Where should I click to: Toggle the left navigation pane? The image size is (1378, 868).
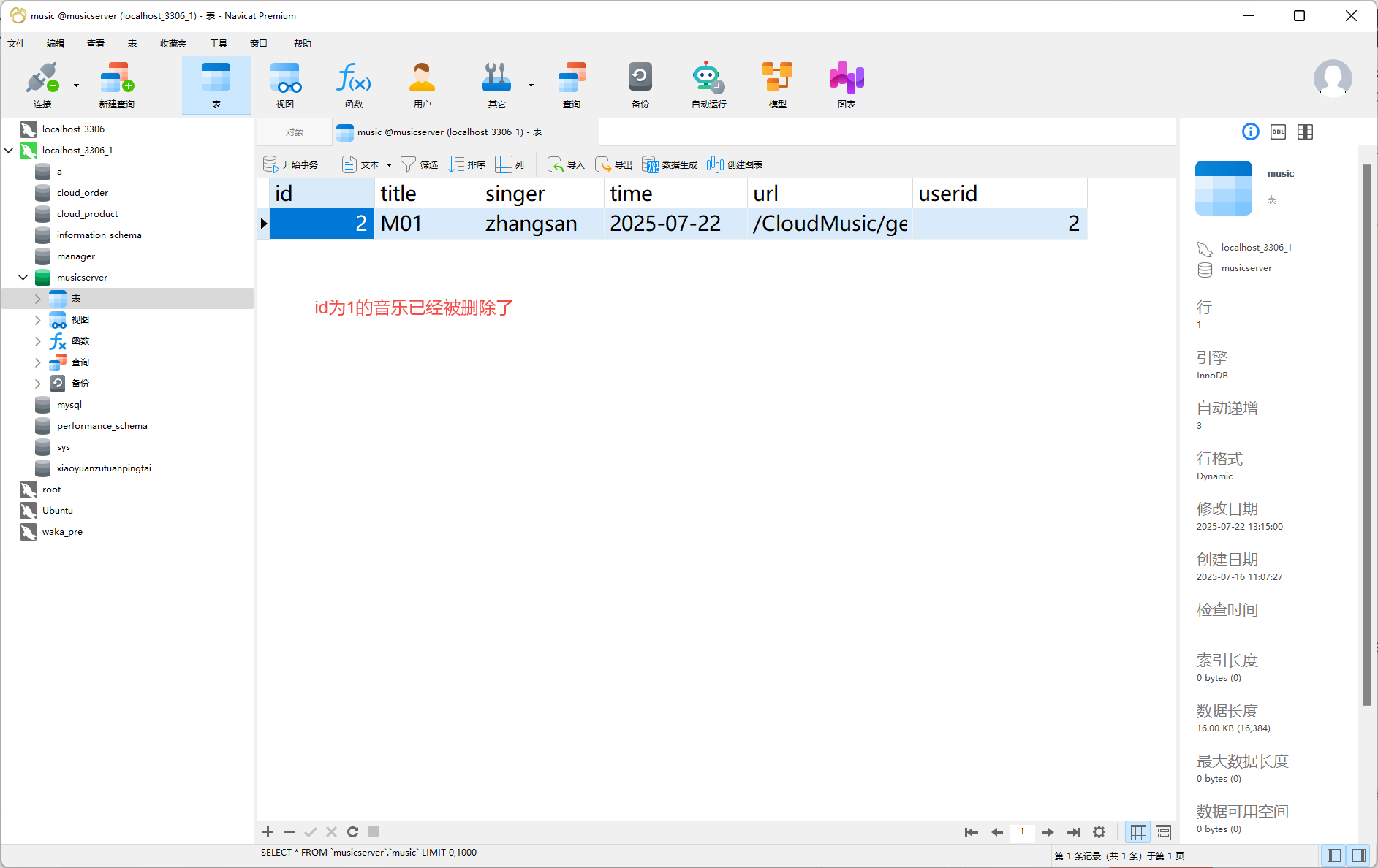(1334, 855)
